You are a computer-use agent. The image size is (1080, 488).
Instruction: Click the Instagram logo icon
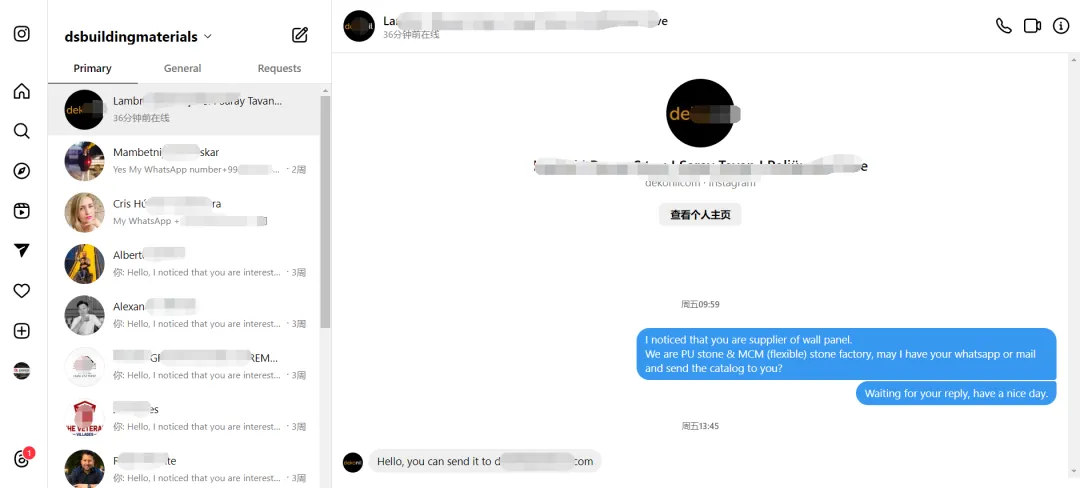click(x=22, y=34)
